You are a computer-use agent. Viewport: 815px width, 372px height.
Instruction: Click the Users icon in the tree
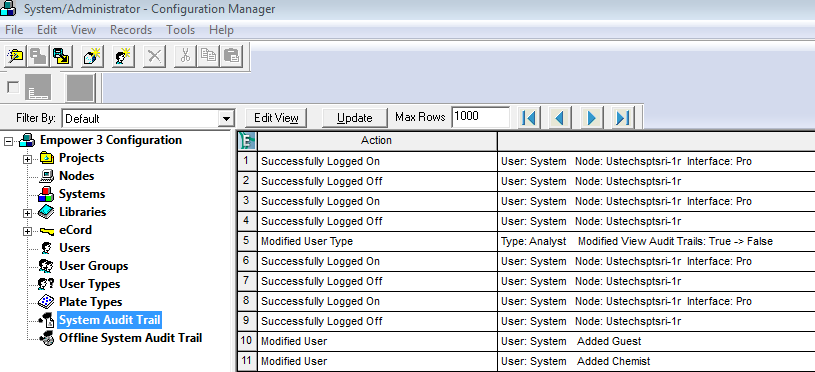coord(47,248)
